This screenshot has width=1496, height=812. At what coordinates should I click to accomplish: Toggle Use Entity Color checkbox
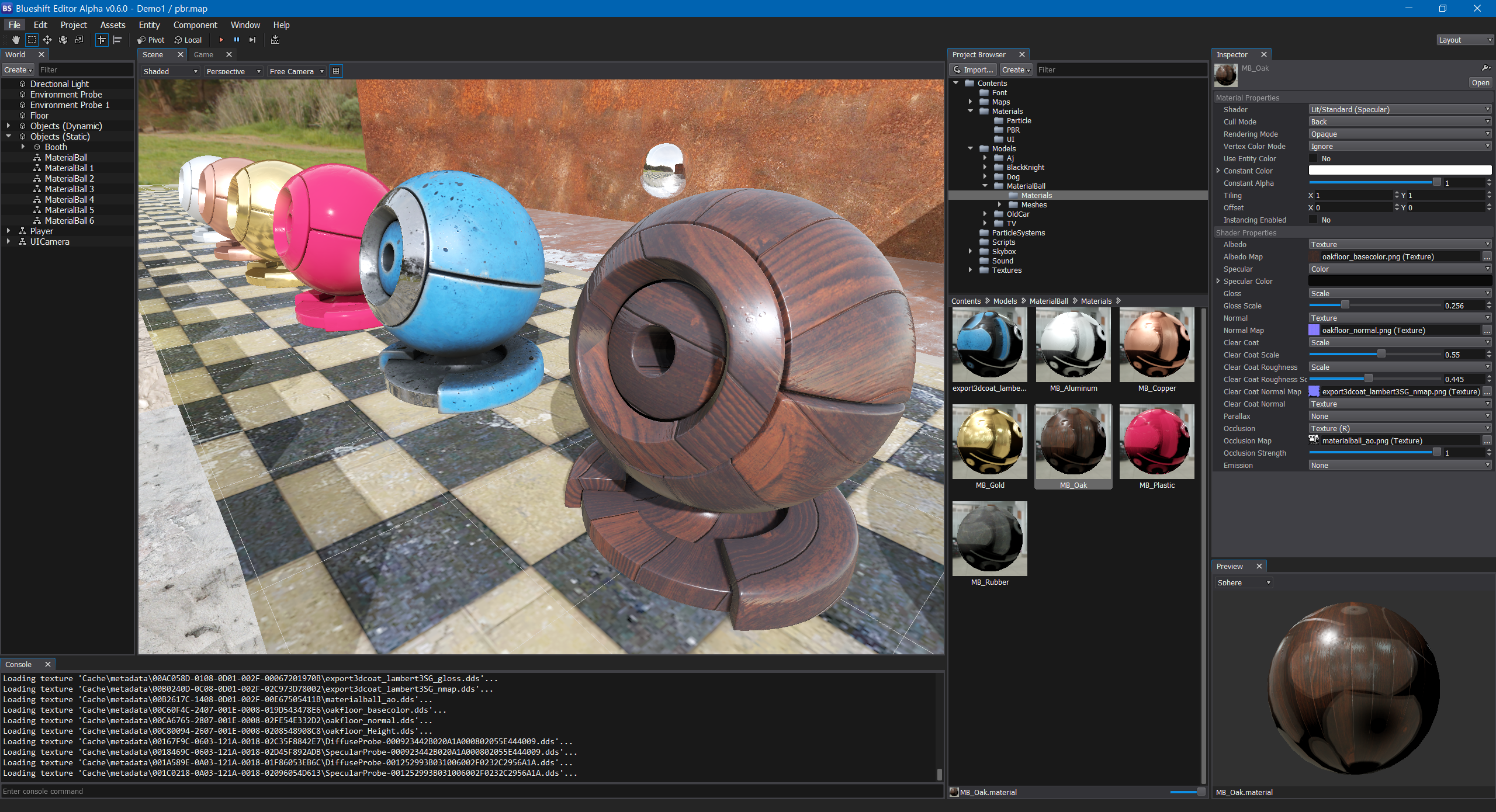click(x=1314, y=159)
